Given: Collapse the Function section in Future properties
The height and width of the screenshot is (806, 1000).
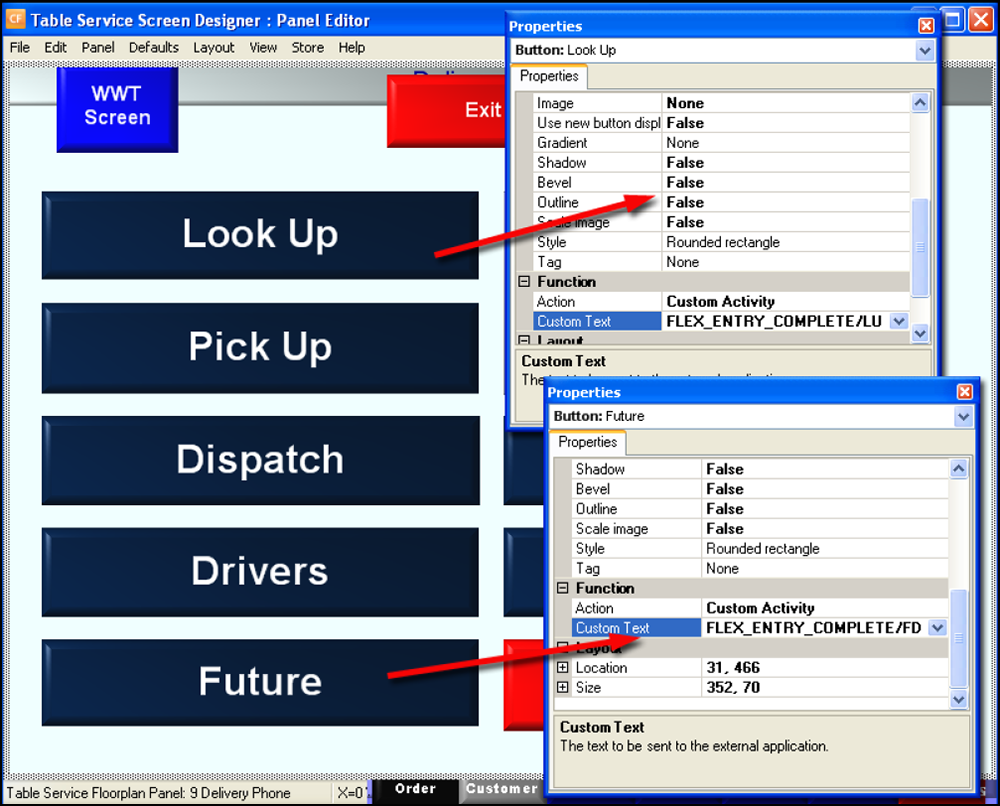Looking at the screenshot, I should [562, 588].
